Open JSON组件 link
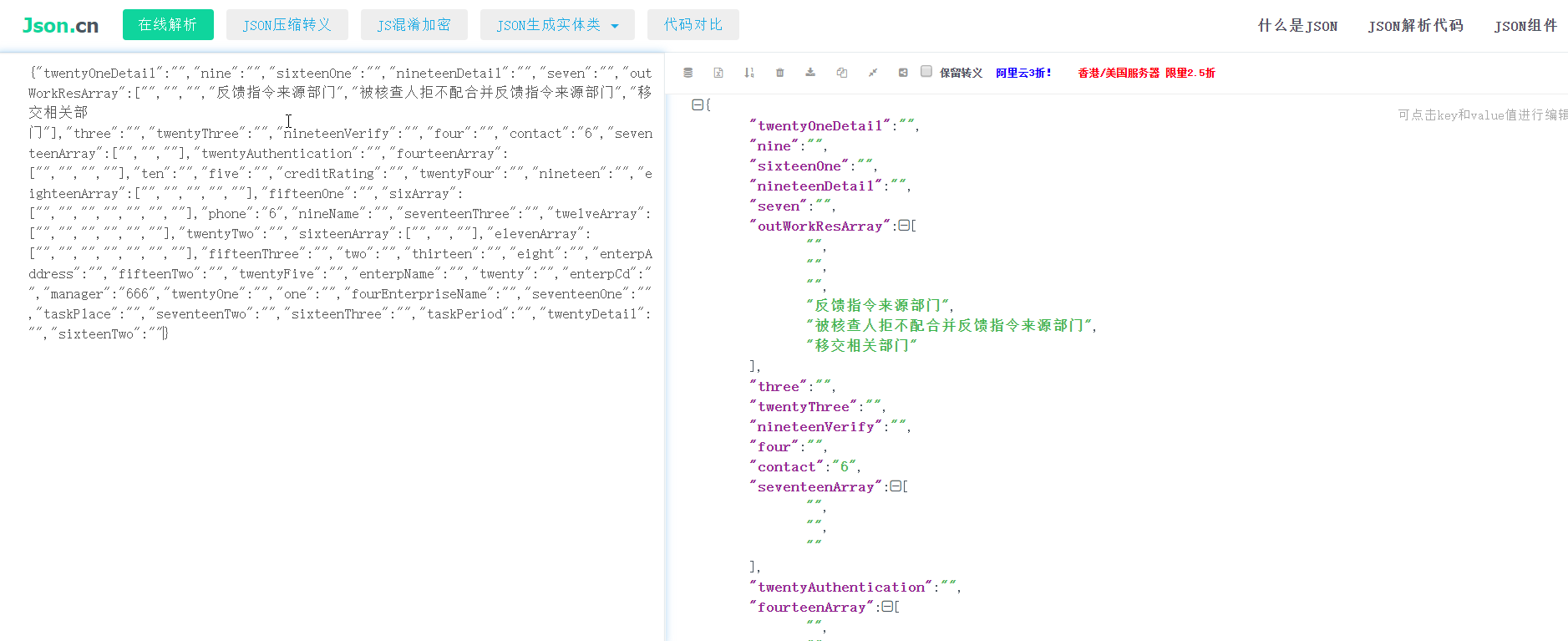Screen dimensions: 1568x641 pos(1525,26)
